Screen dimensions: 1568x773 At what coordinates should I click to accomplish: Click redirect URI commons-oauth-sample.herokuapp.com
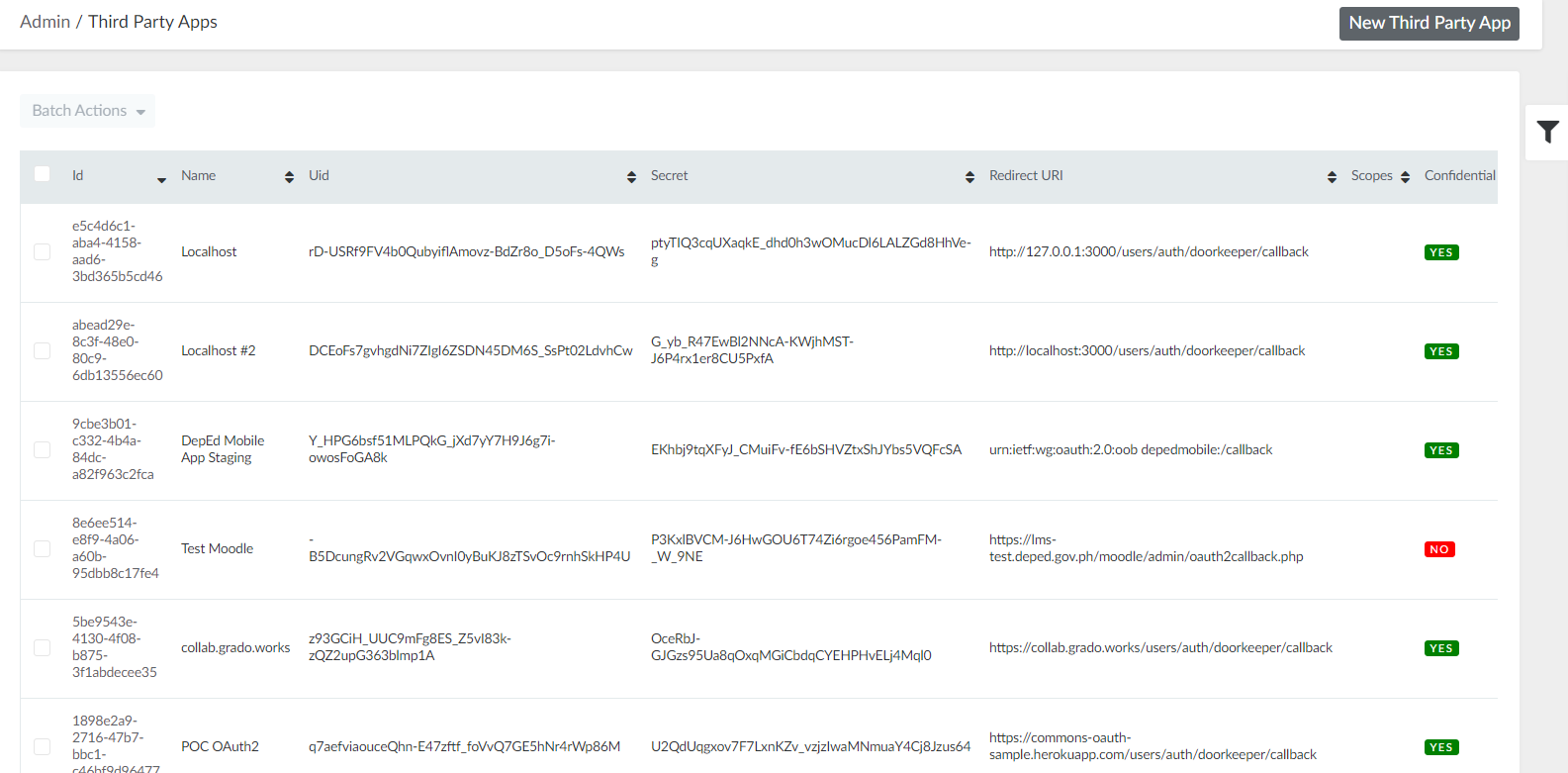pyautogui.click(x=1153, y=746)
